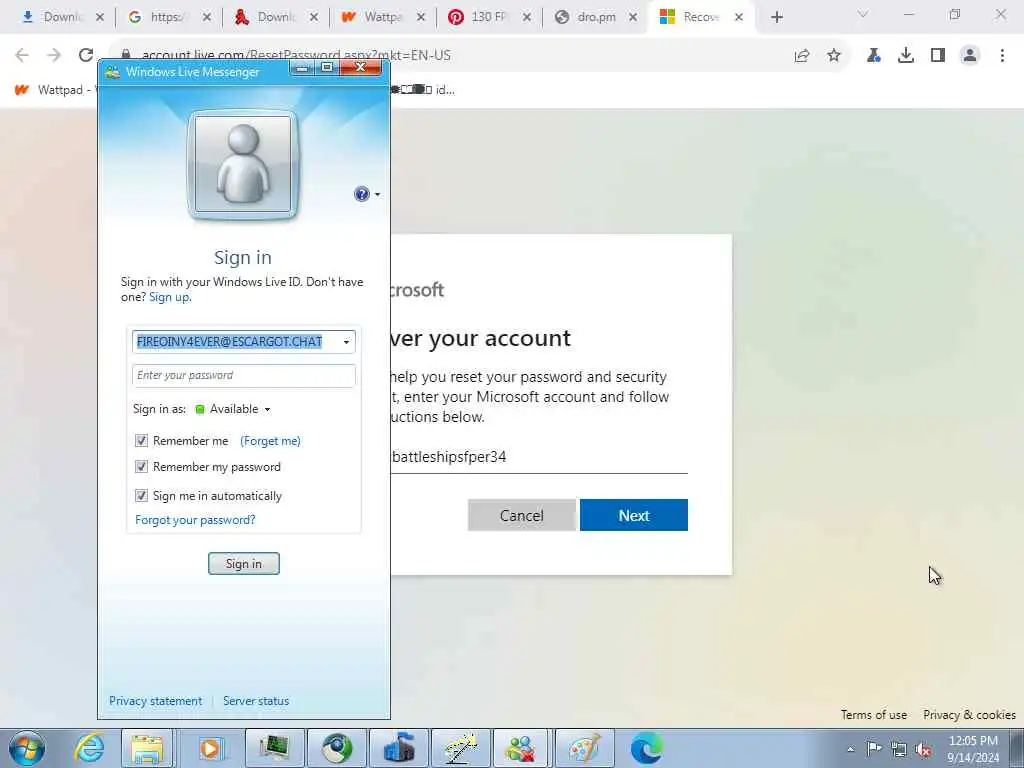Click the browser address bar URL
Screen dimensions: 1024x768
coord(296,56)
